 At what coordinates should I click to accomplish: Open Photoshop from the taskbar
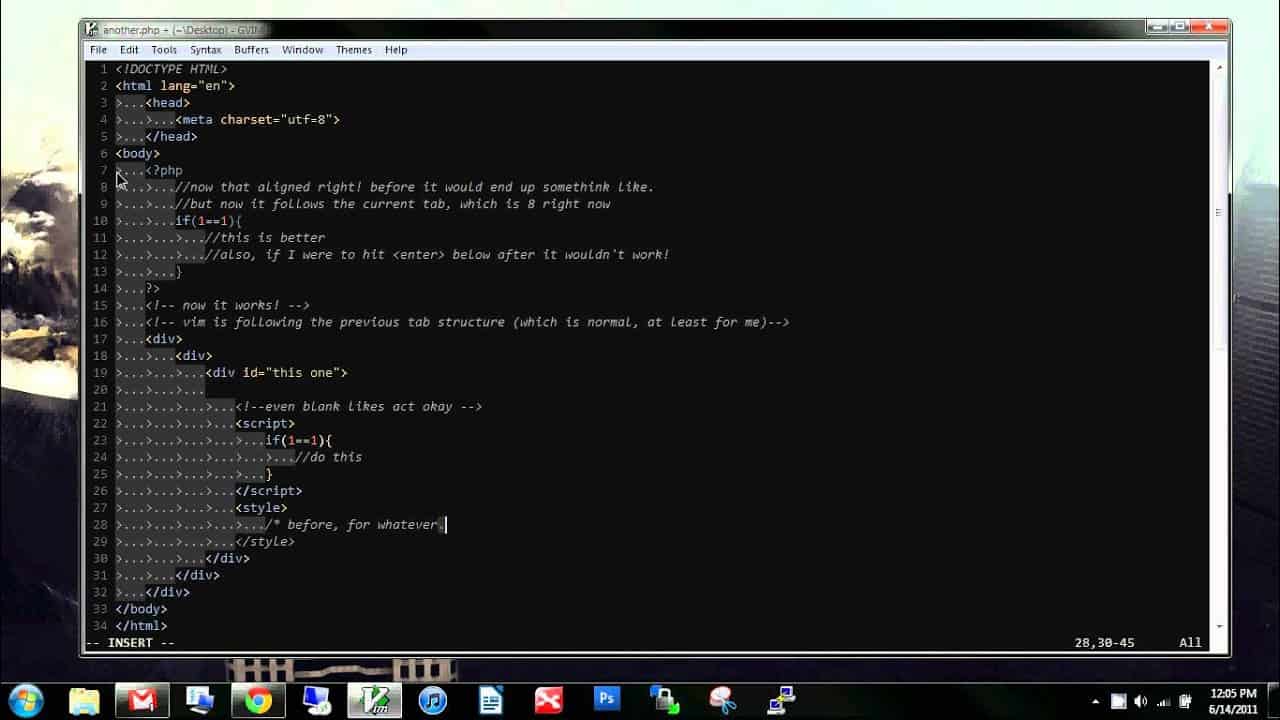(x=607, y=700)
